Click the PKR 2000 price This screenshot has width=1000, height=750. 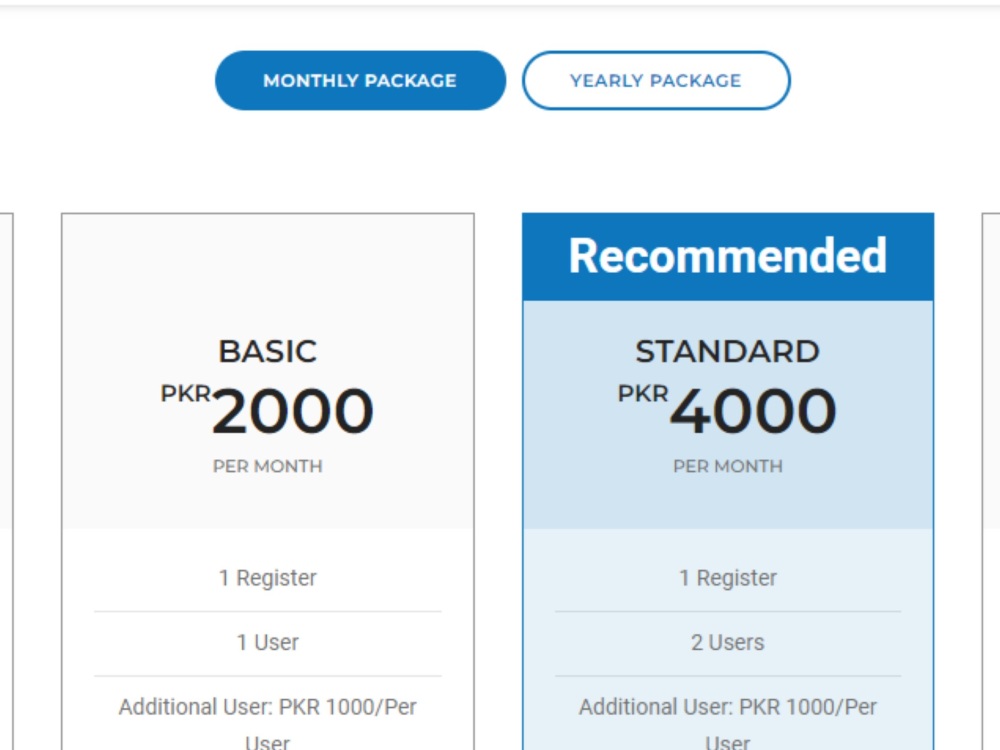(x=267, y=410)
